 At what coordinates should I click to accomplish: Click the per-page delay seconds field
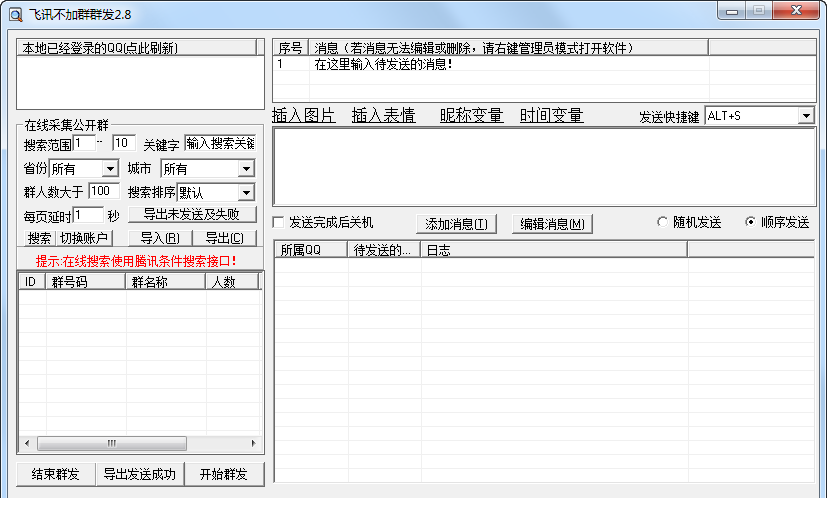point(88,215)
